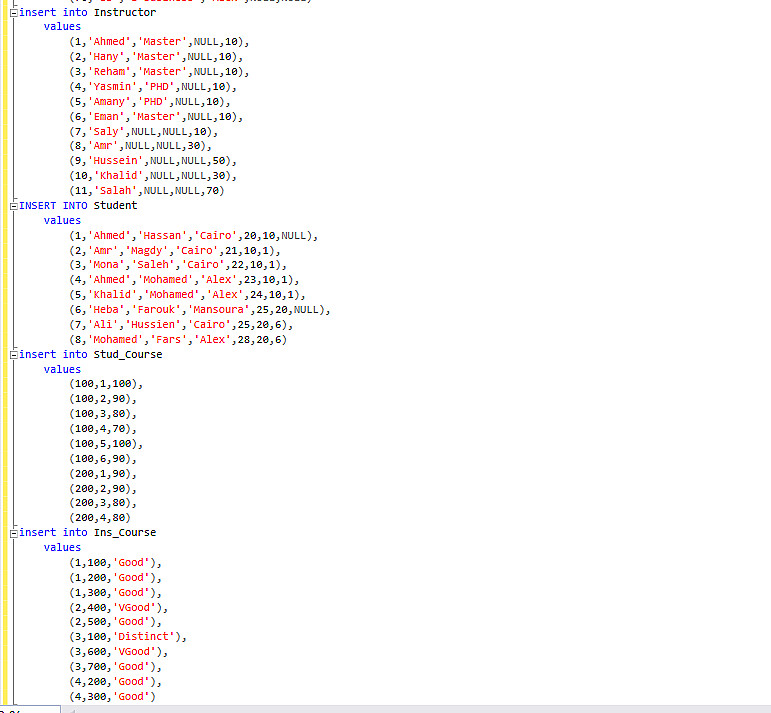
Task: Collapse the insert into Instructor block
Action: (14, 13)
